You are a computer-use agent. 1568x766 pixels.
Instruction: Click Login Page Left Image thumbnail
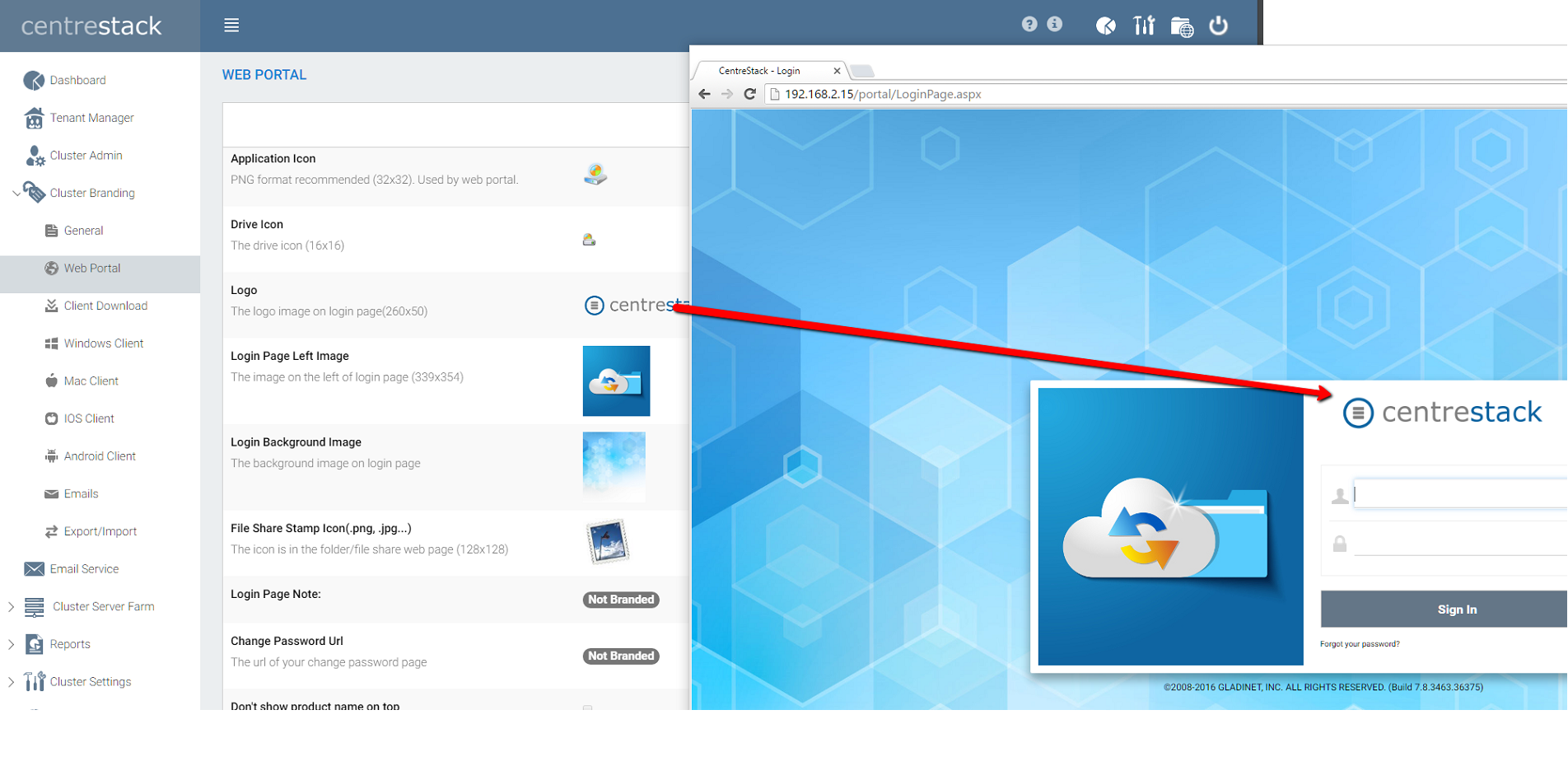[x=616, y=381]
